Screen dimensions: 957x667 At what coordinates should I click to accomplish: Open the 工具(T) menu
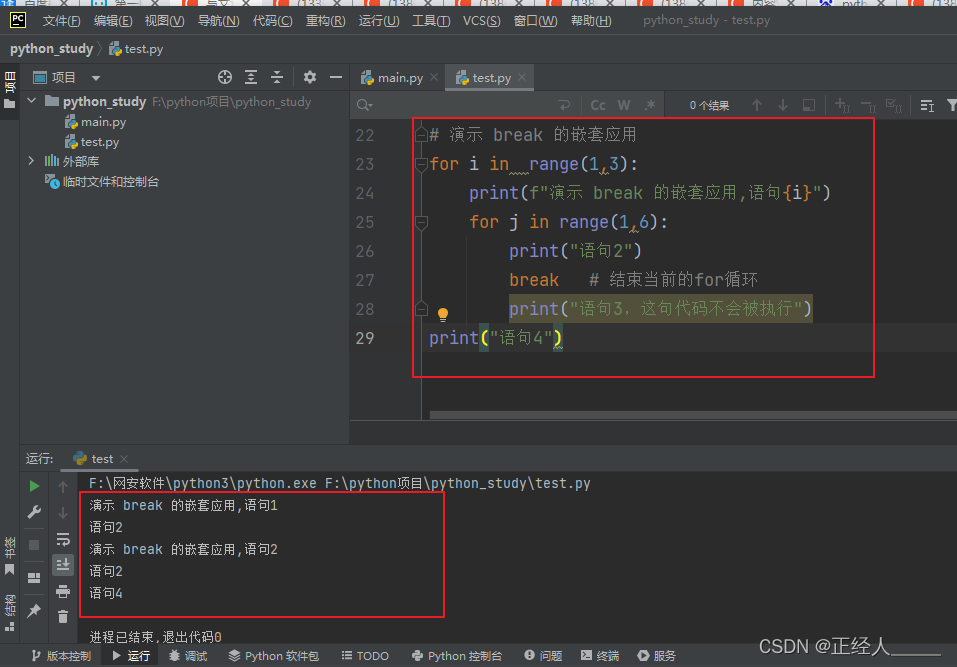coord(431,21)
